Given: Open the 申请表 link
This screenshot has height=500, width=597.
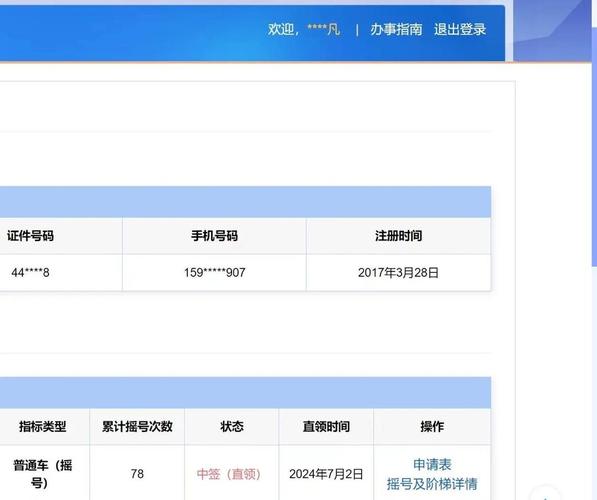Looking at the screenshot, I should pos(432,465).
